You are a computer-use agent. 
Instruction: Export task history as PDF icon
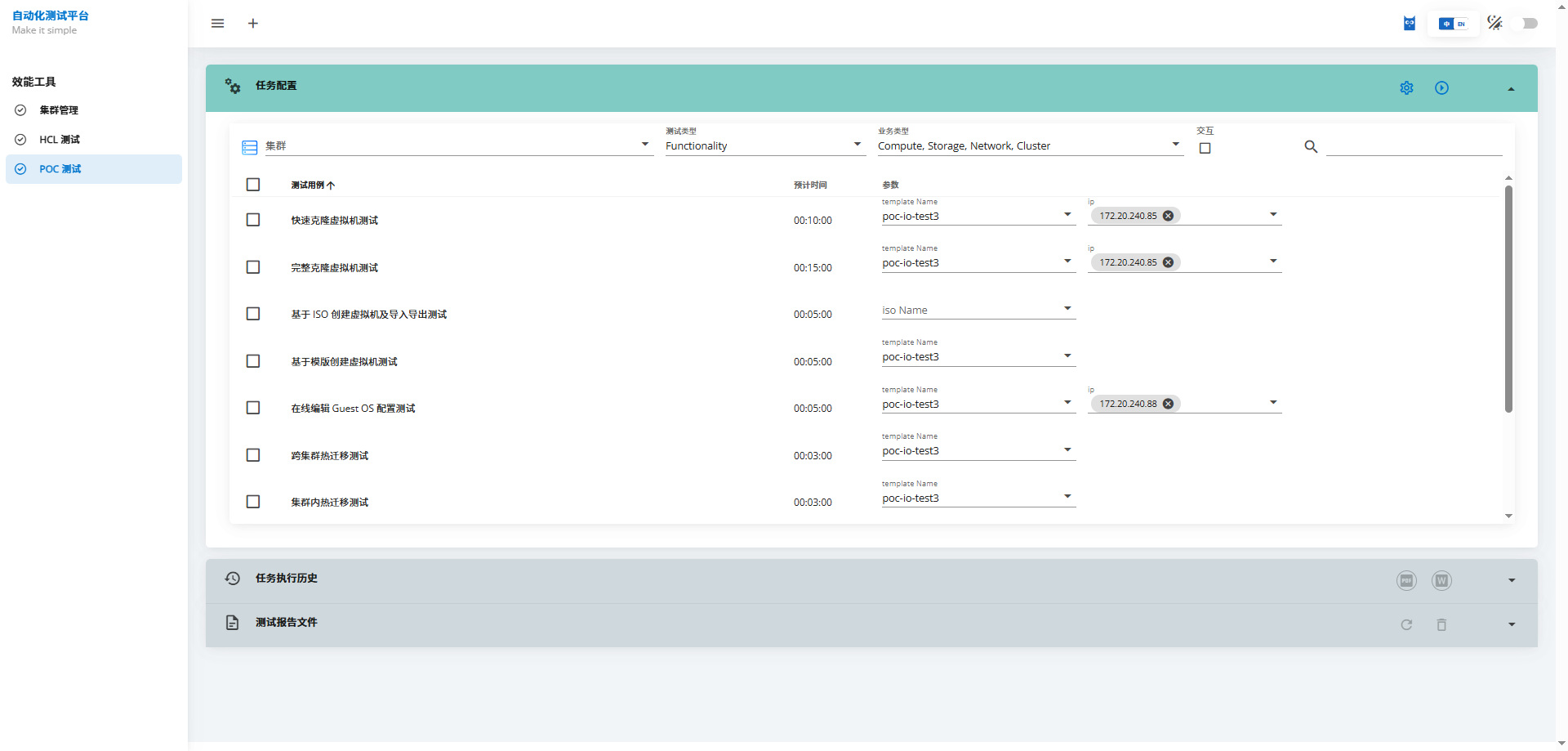pos(1406,581)
